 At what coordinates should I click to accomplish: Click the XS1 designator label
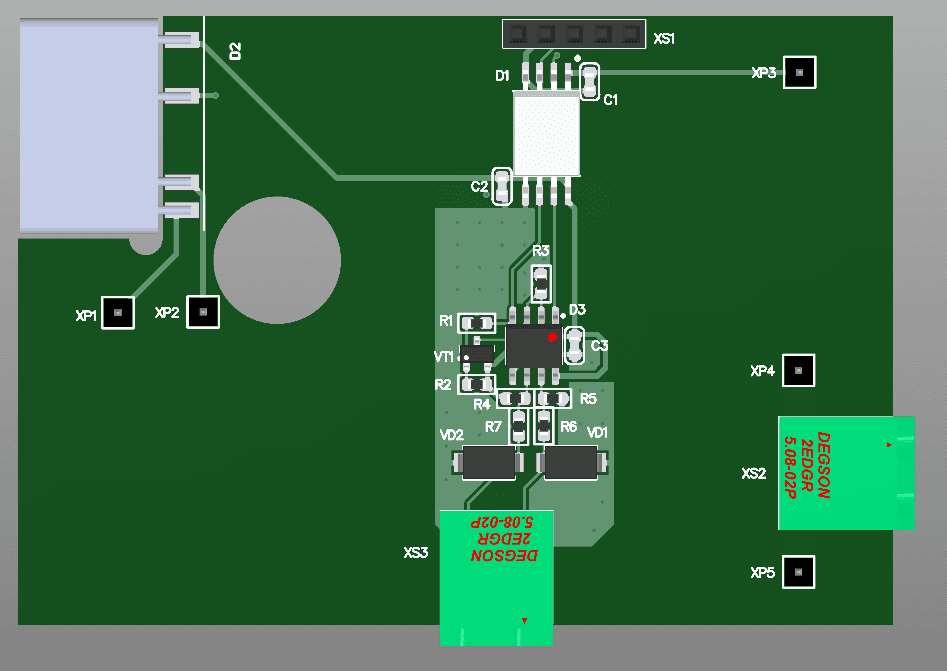coord(664,39)
